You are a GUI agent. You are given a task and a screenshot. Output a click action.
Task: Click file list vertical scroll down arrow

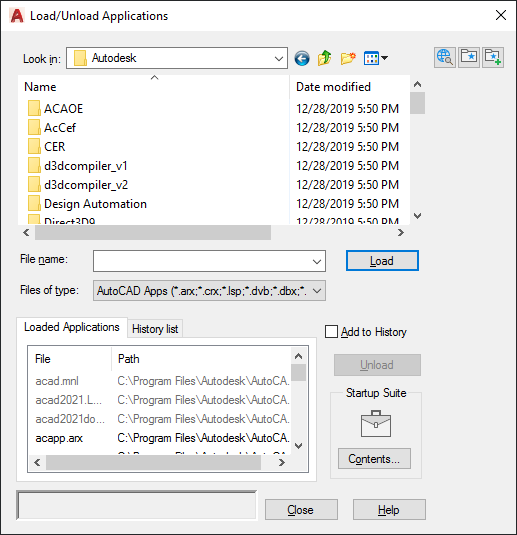[417, 216]
